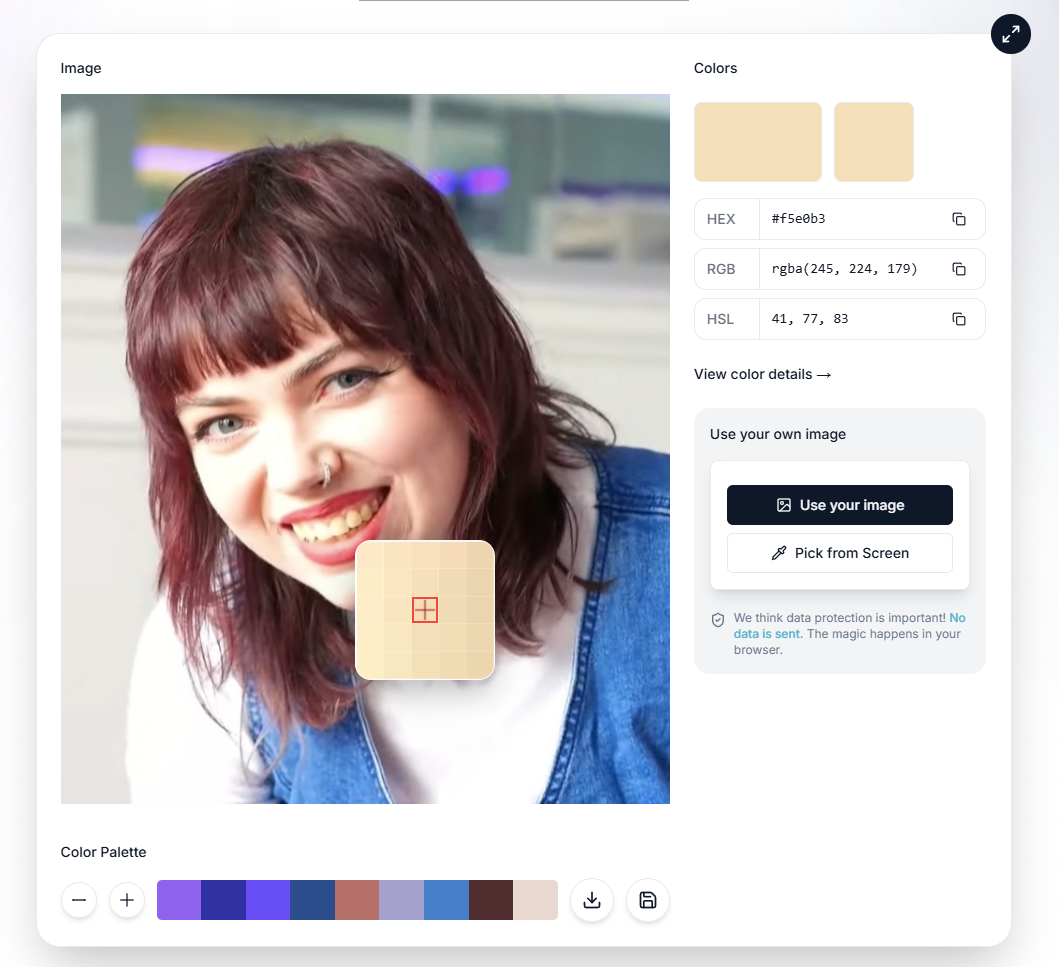The height and width of the screenshot is (967, 1059).
Task: Copy the RGB color value
Action: tap(958, 269)
